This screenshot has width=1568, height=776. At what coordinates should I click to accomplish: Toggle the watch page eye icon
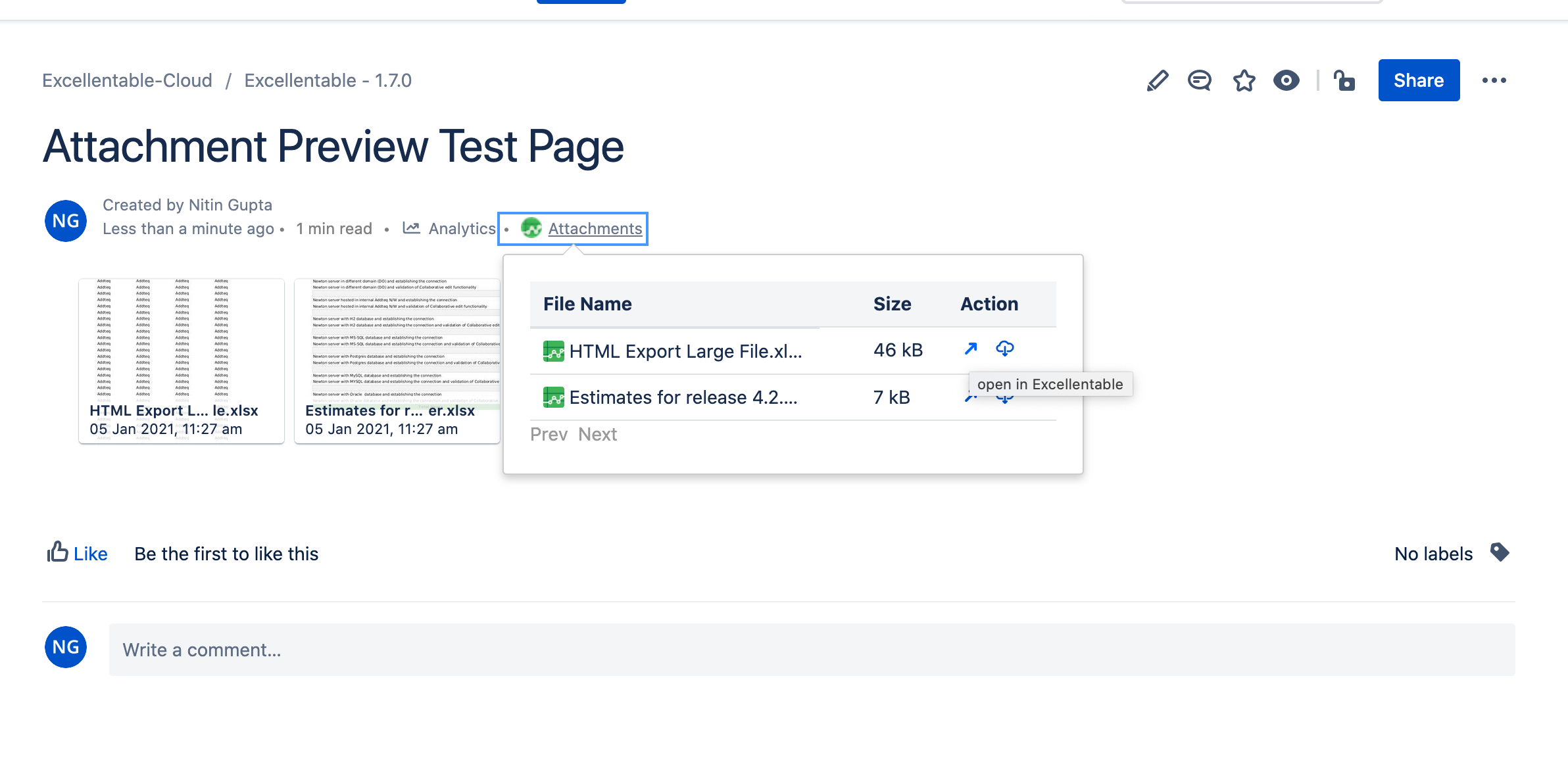coord(1286,80)
